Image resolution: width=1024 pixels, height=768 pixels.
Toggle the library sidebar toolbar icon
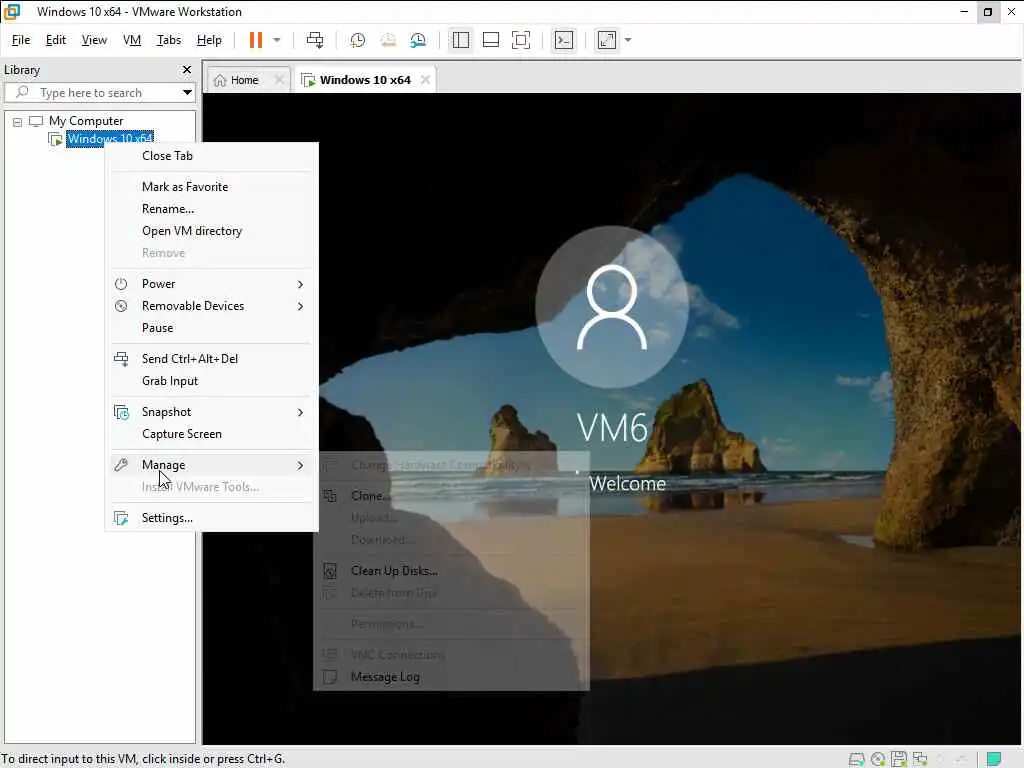[x=460, y=40]
